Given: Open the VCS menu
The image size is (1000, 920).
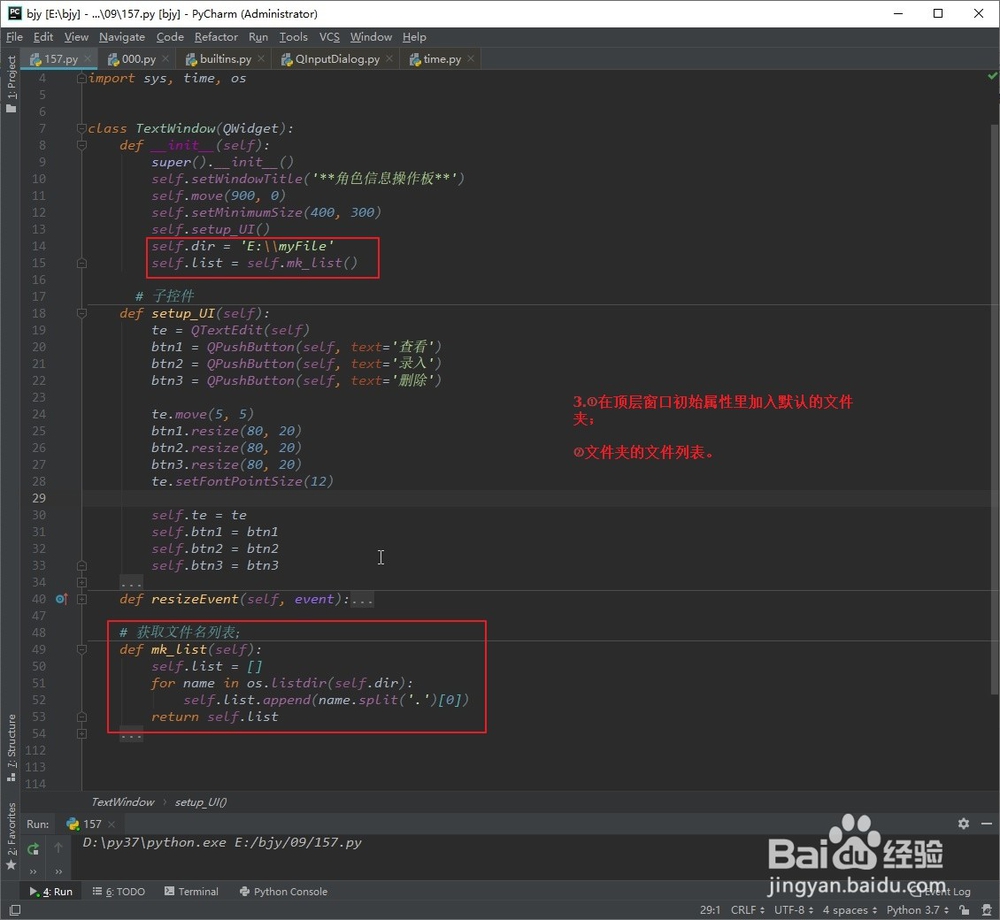Looking at the screenshot, I should point(329,37).
